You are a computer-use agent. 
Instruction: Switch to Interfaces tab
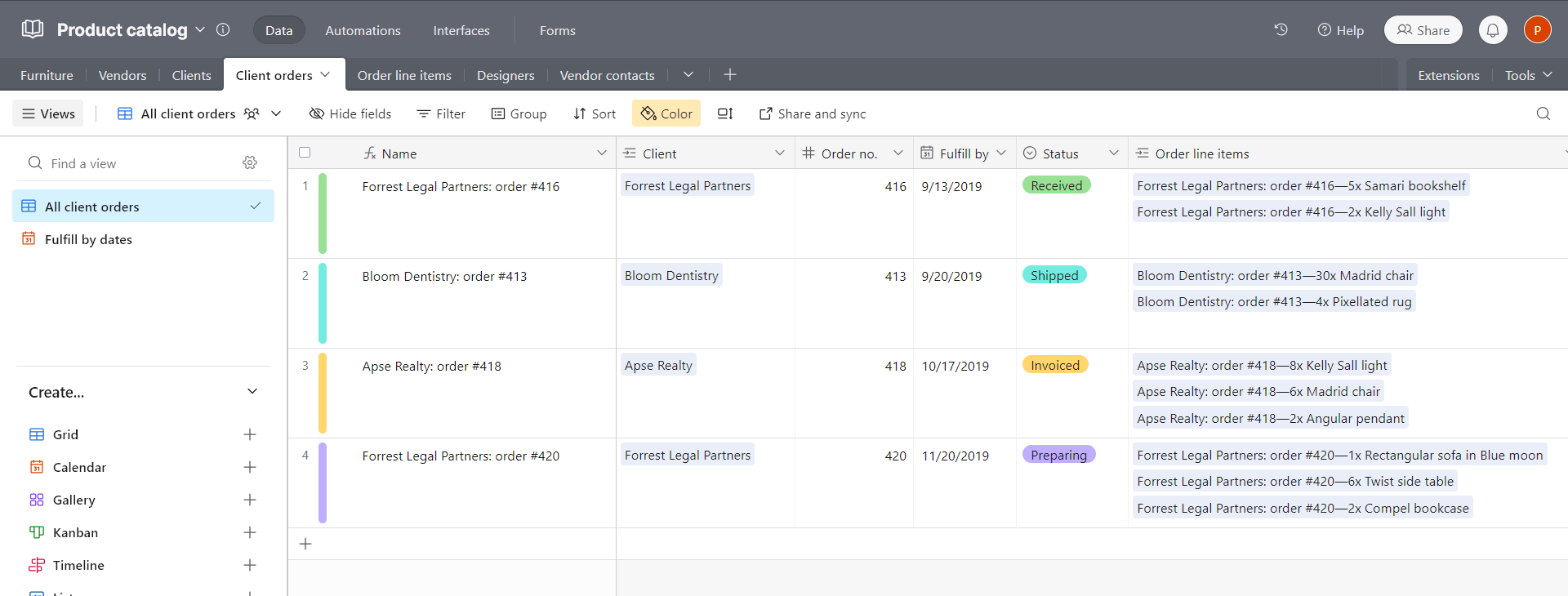461,30
